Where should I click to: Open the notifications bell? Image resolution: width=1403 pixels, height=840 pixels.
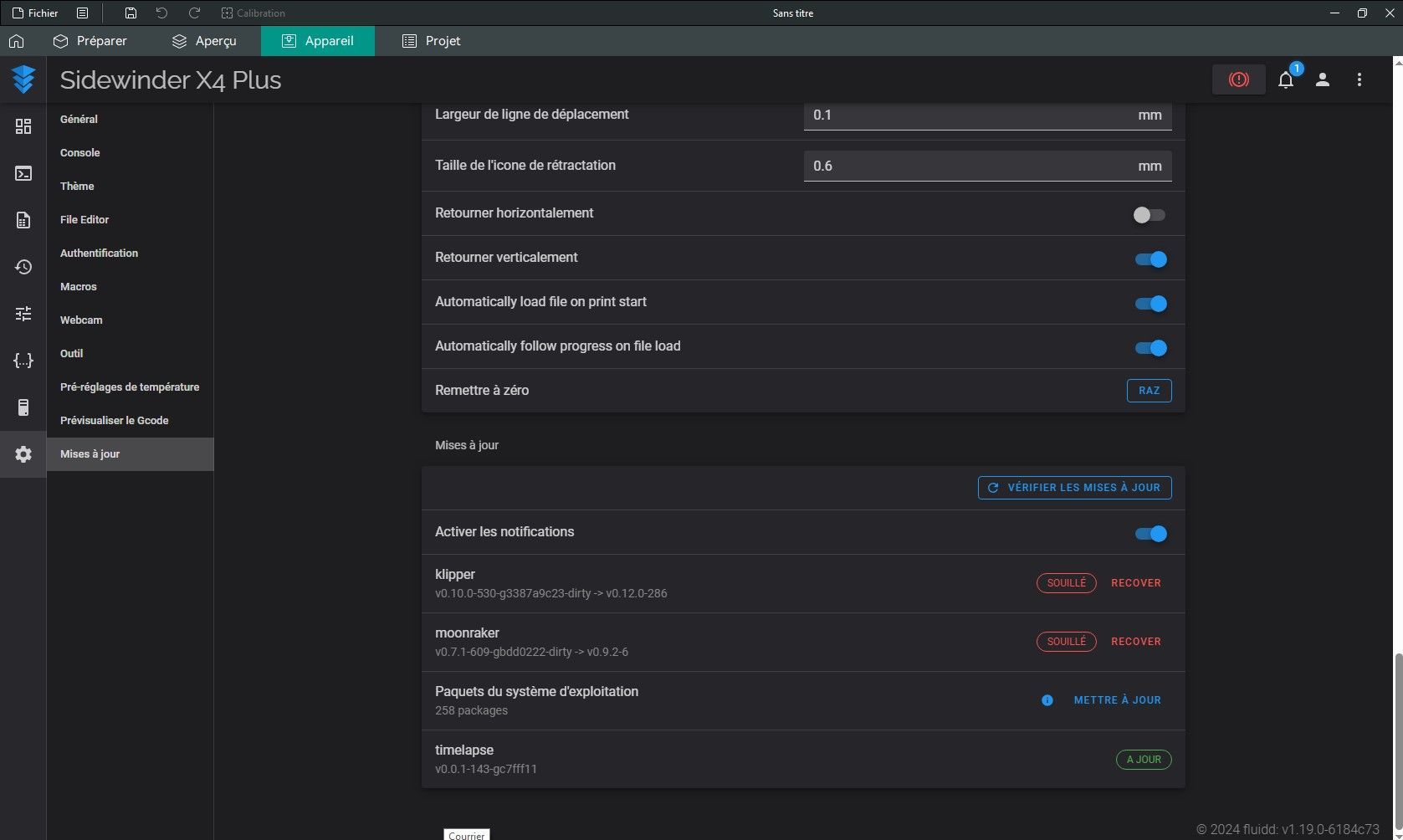pyautogui.click(x=1286, y=79)
